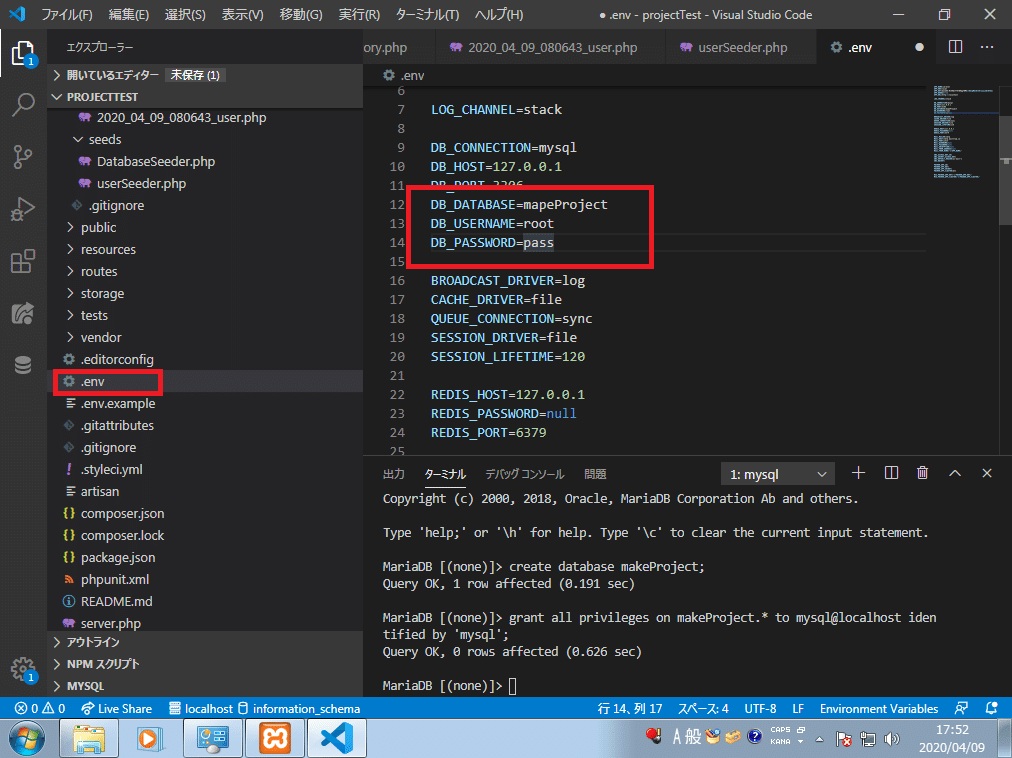Open the database activity bar icon
Screen dimensions: 1012x758
(x=23, y=365)
